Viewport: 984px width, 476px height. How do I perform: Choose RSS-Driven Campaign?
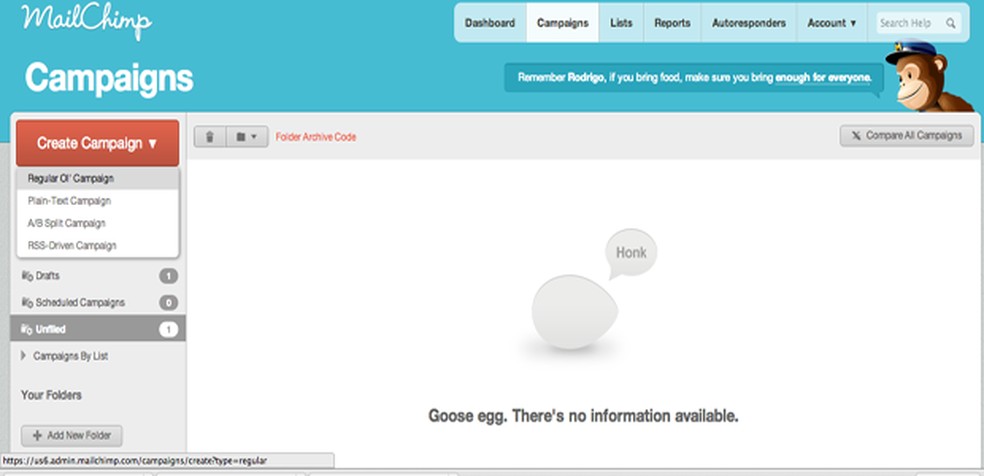pos(97,246)
